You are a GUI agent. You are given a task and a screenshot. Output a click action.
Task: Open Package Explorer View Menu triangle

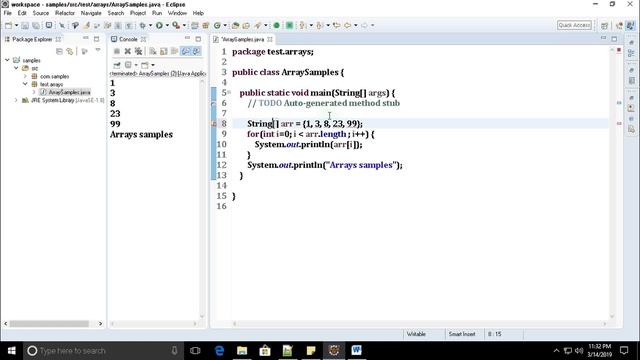(98, 51)
